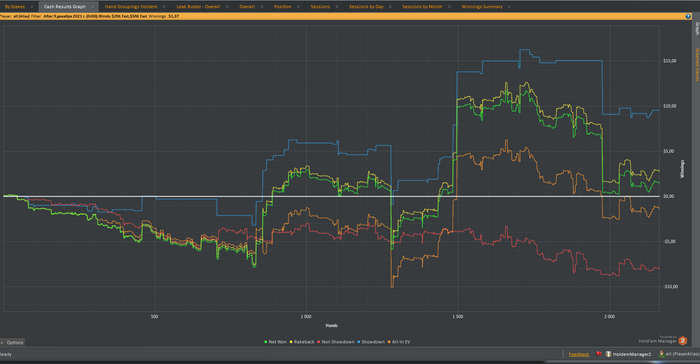Close the Sessions tab
This screenshot has width=700, height=364.
click(x=337, y=7)
